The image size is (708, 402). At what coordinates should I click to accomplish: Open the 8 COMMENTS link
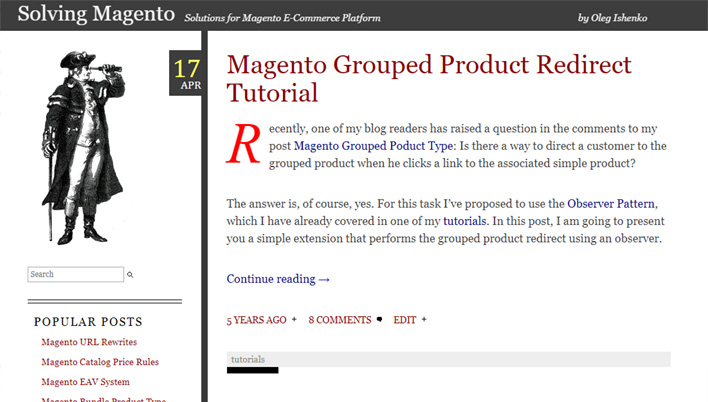340,320
